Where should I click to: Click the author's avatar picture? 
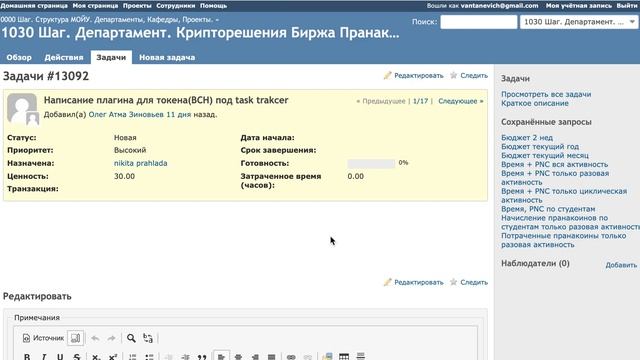click(23, 109)
